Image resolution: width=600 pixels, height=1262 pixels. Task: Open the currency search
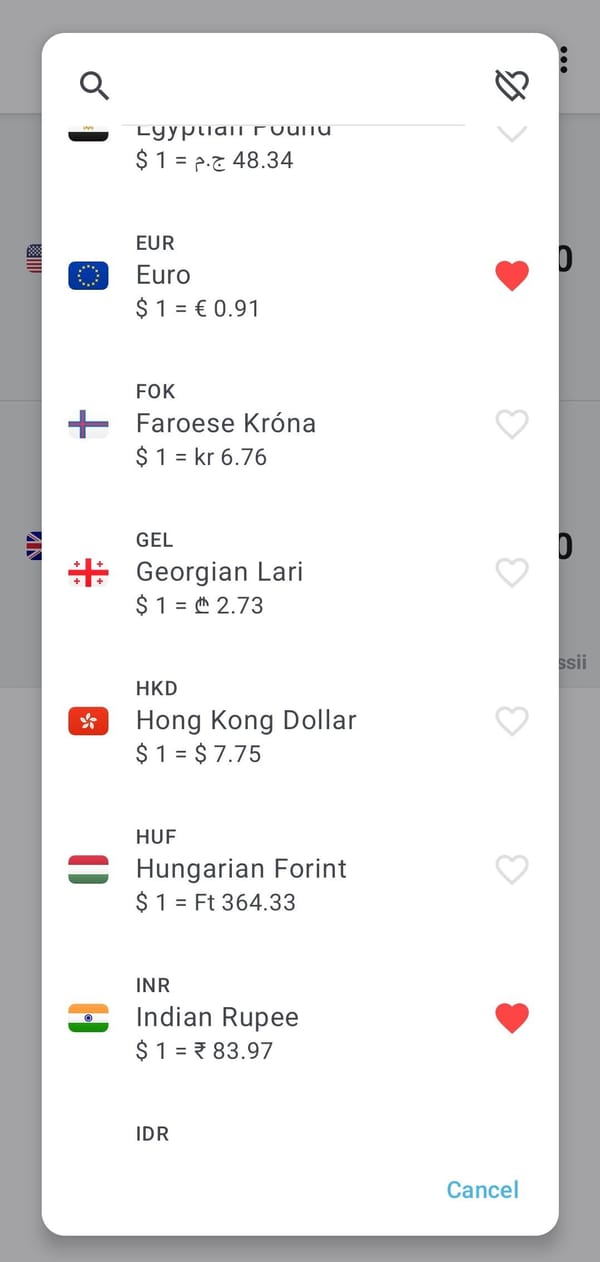(x=94, y=85)
